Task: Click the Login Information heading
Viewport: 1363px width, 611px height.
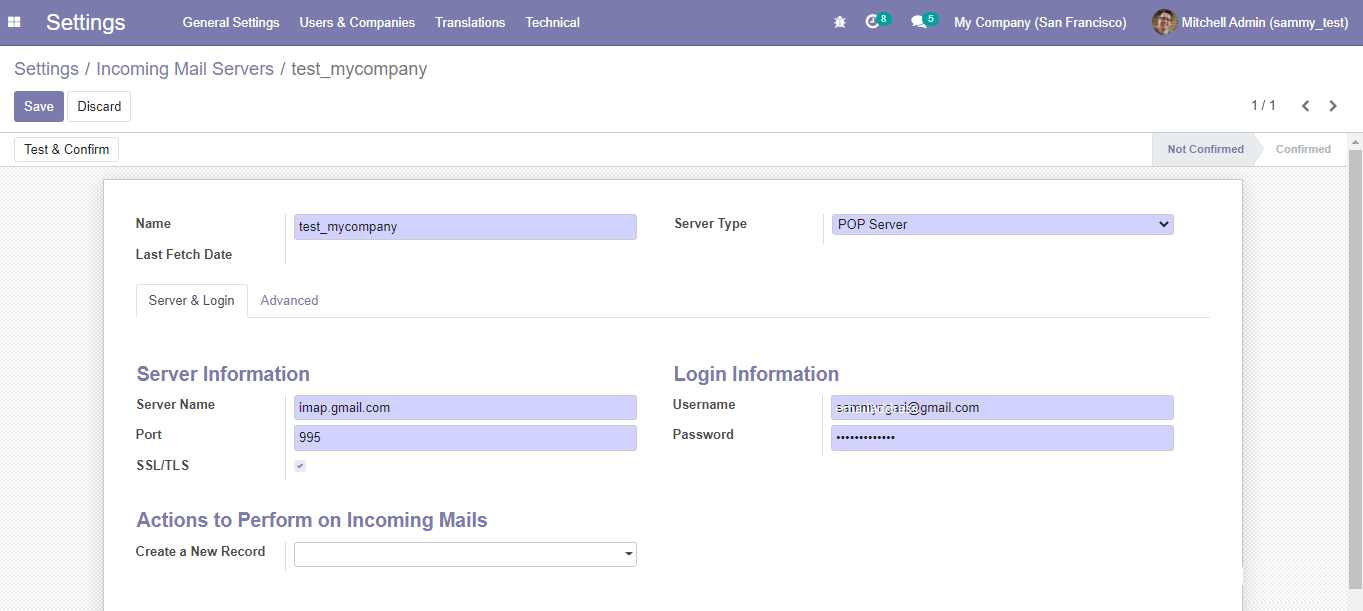Action: (756, 374)
